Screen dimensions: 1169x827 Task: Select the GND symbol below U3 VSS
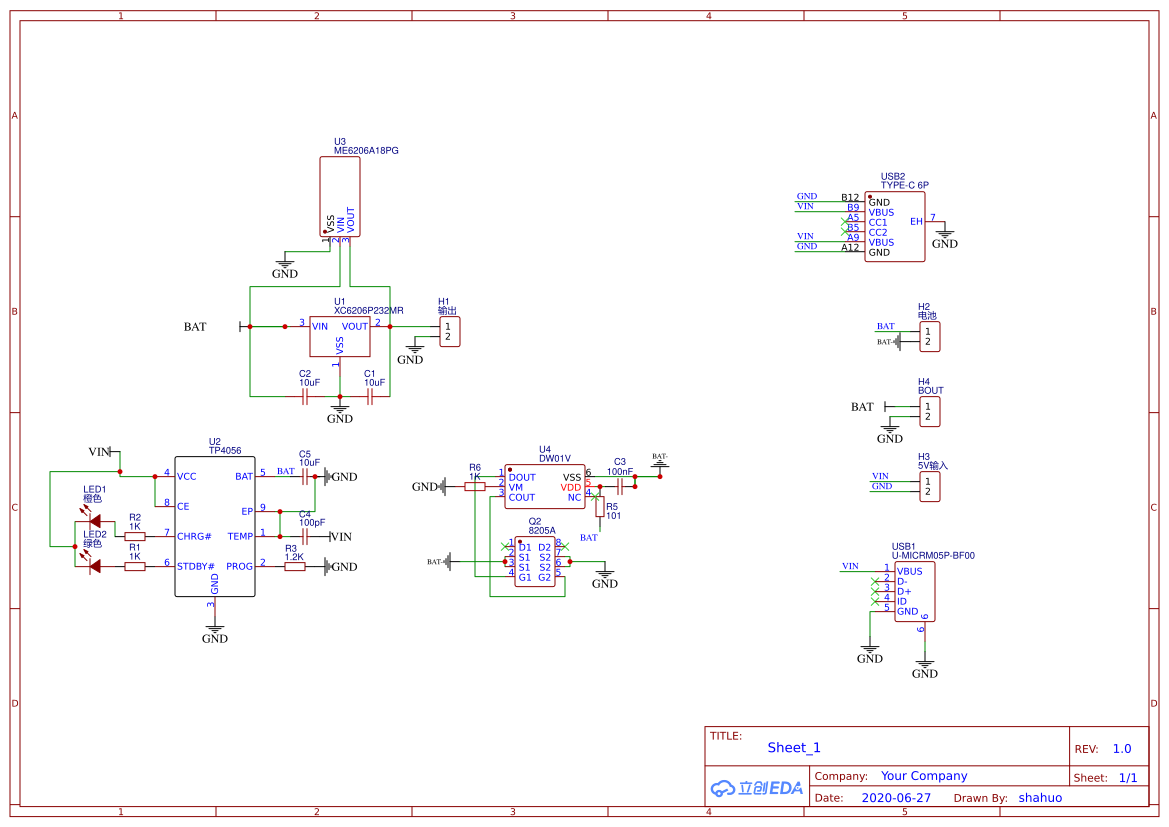(x=285, y=268)
